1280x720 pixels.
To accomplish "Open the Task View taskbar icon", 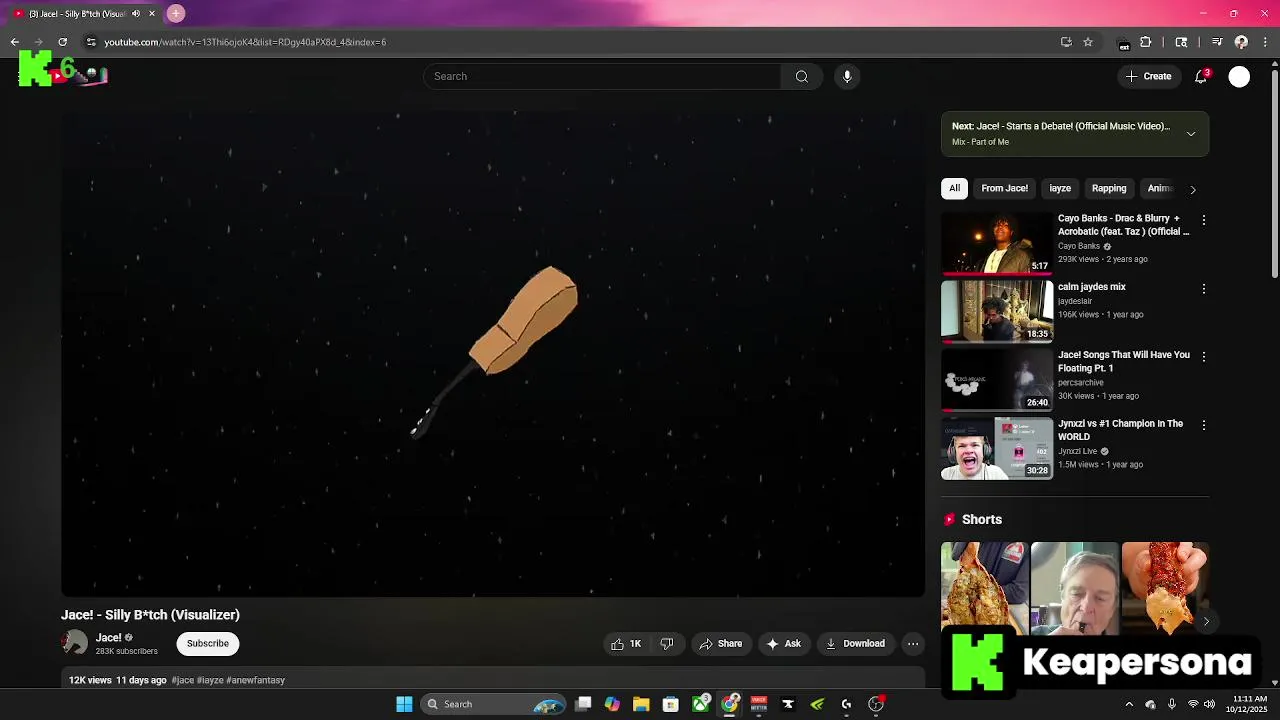I will 583,704.
